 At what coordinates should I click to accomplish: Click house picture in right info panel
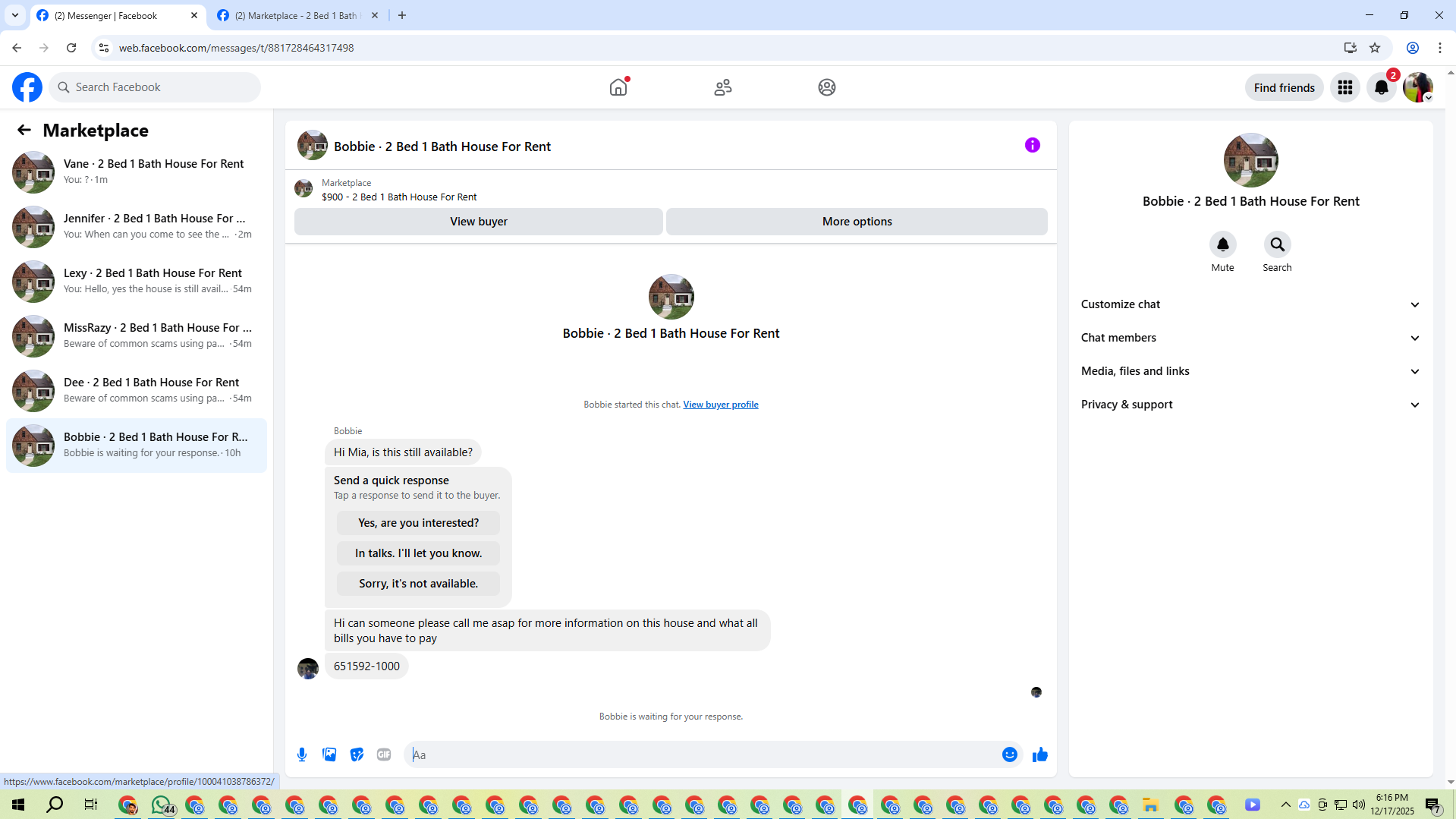[x=1250, y=160]
